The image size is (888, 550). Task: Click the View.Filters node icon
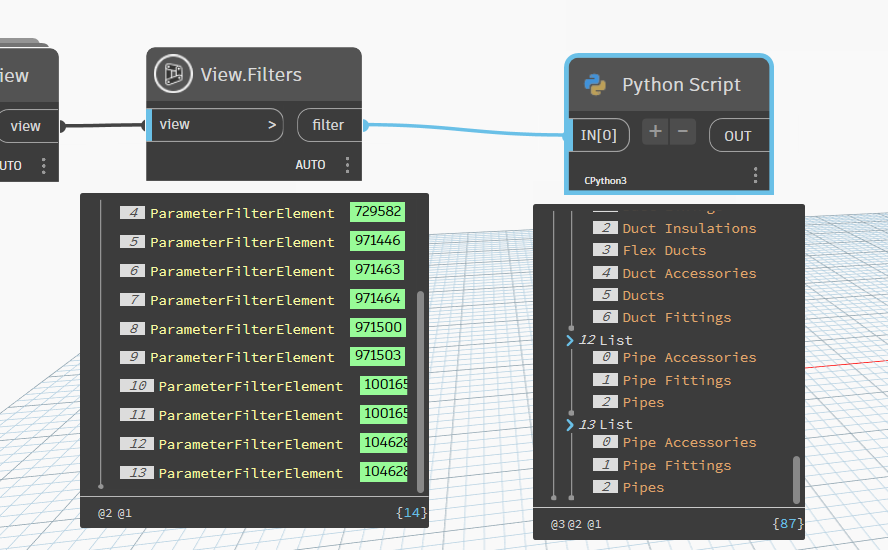(x=173, y=74)
